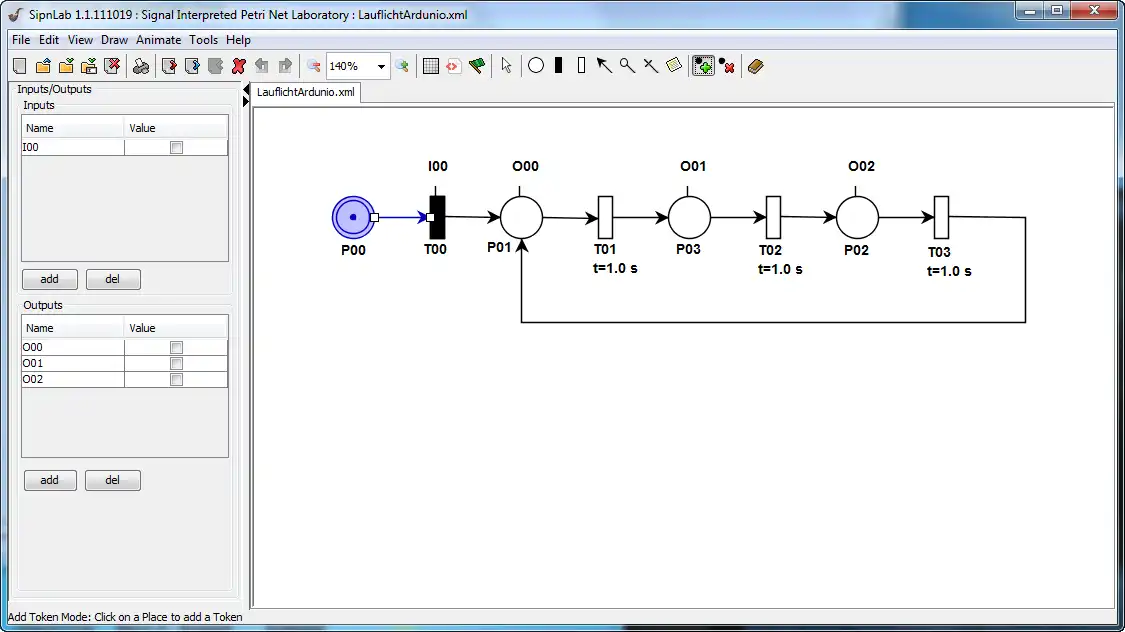This screenshot has height=632, width=1125.
Task: Toggle the O00 output value checkbox
Action: [x=176, y=347]
